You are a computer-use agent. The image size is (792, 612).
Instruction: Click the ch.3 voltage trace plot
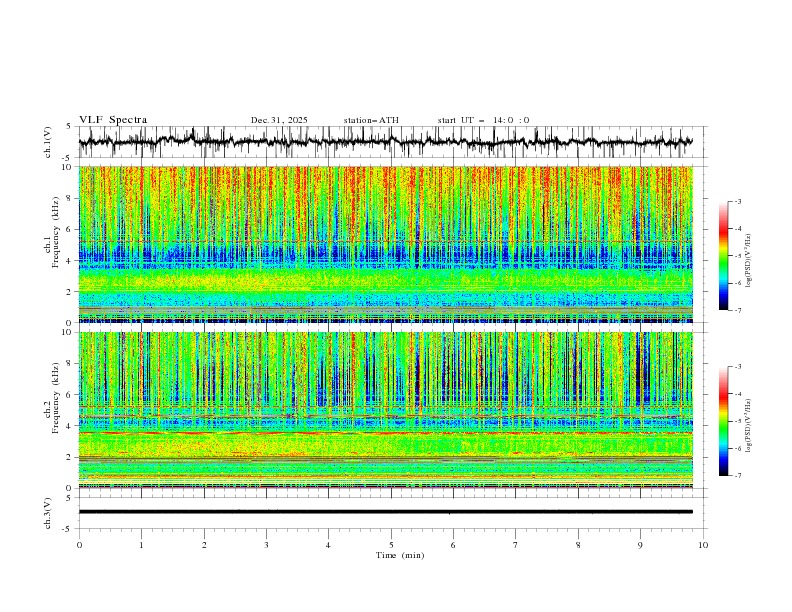pyautogui.click(x=392, y=513)
